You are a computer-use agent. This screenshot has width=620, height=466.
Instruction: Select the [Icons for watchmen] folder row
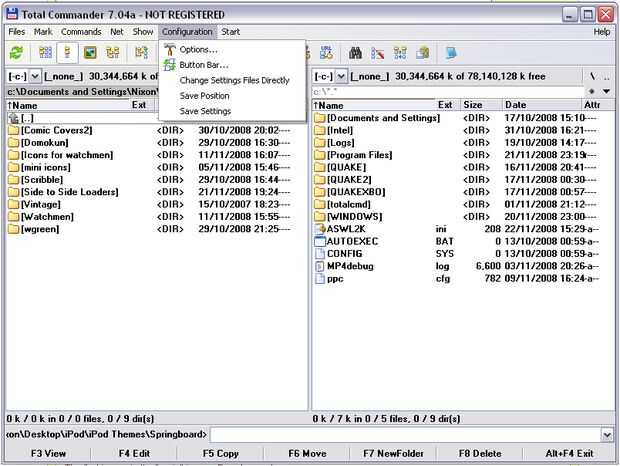click(x=157, y=155)
